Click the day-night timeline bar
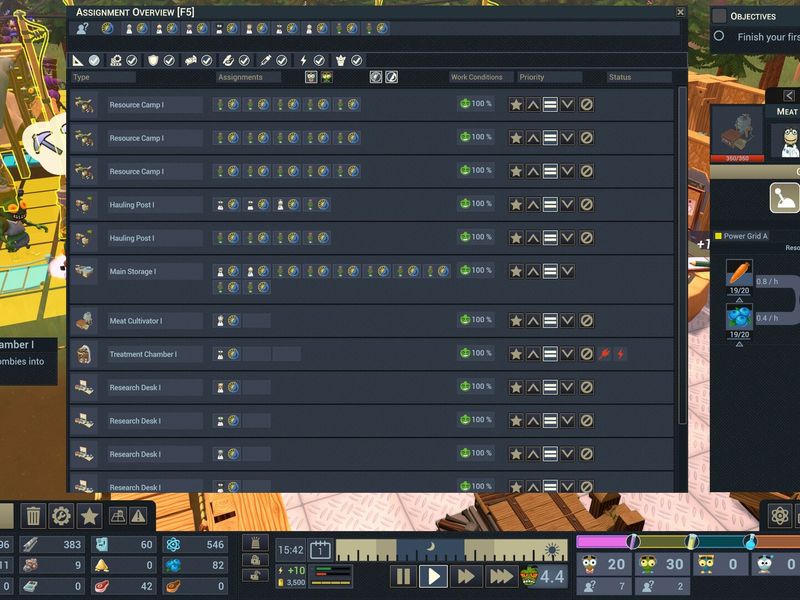Screen dimensions: 800x600 [x=452, y=550]
